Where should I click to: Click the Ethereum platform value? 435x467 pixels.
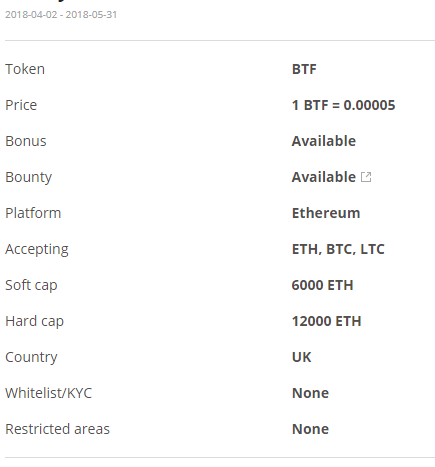pos(326,213)
